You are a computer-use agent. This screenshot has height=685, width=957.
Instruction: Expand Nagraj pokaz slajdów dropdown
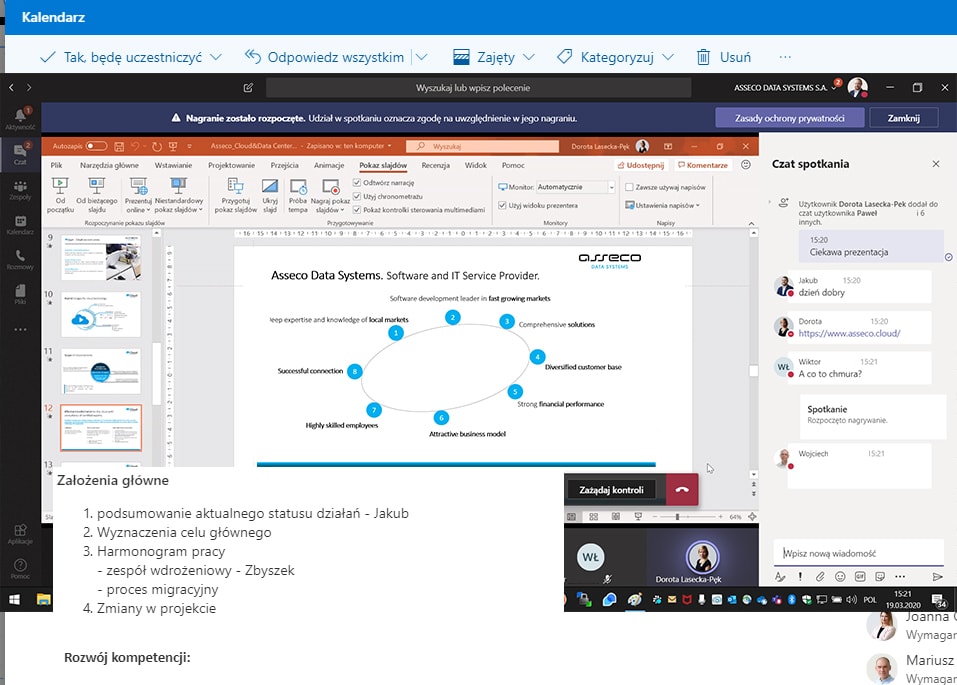click(x=342, y=210)
